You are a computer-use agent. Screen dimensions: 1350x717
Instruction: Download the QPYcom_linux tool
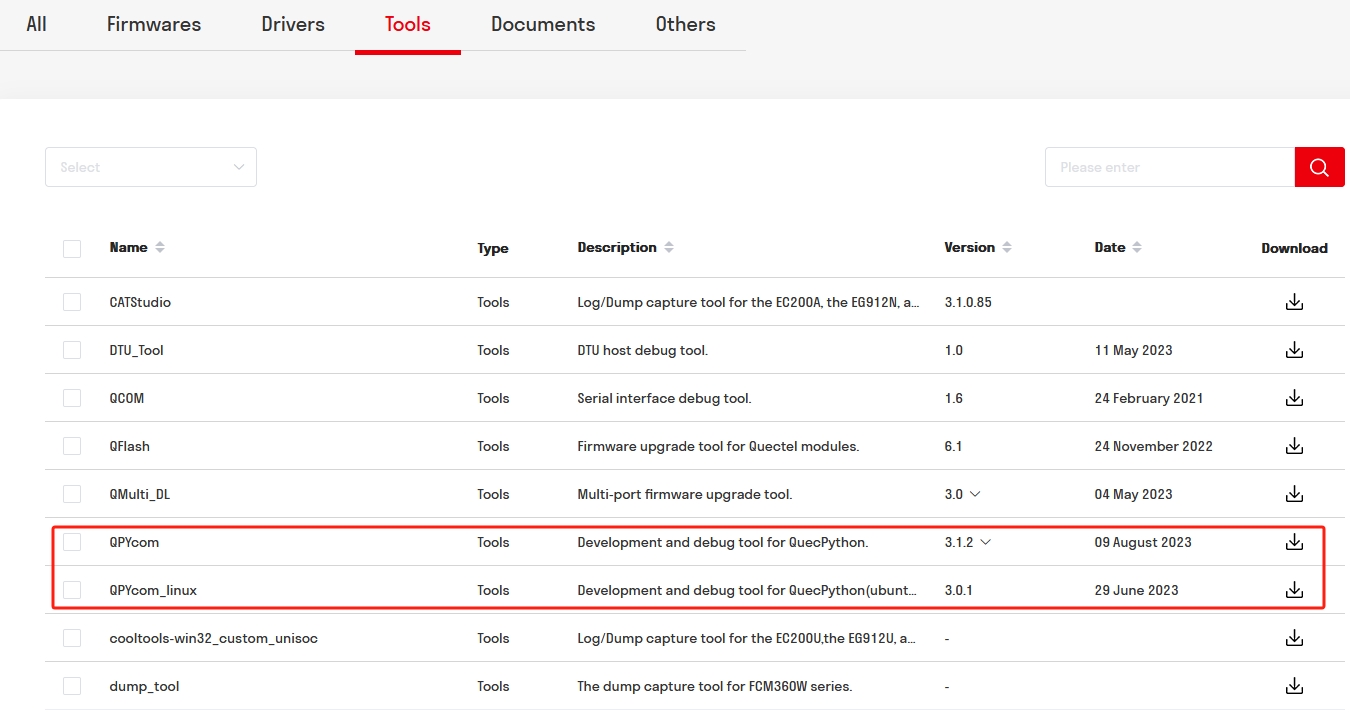click(x=1294, y=590)
